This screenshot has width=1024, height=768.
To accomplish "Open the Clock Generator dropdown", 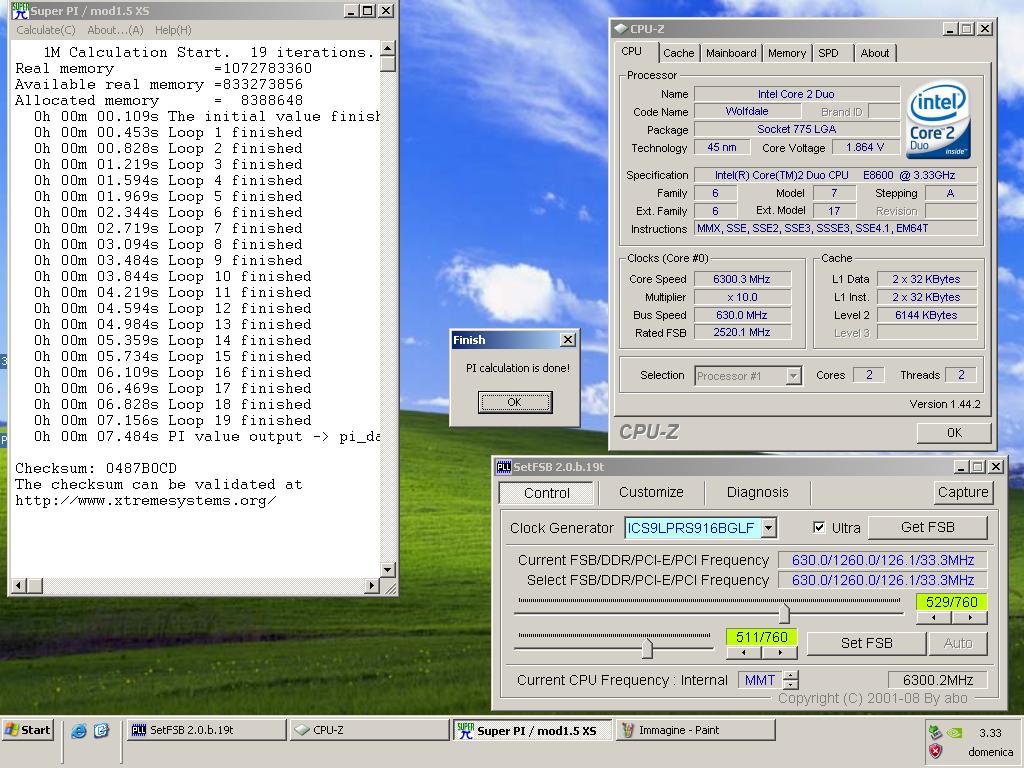I will pos(769,528).
